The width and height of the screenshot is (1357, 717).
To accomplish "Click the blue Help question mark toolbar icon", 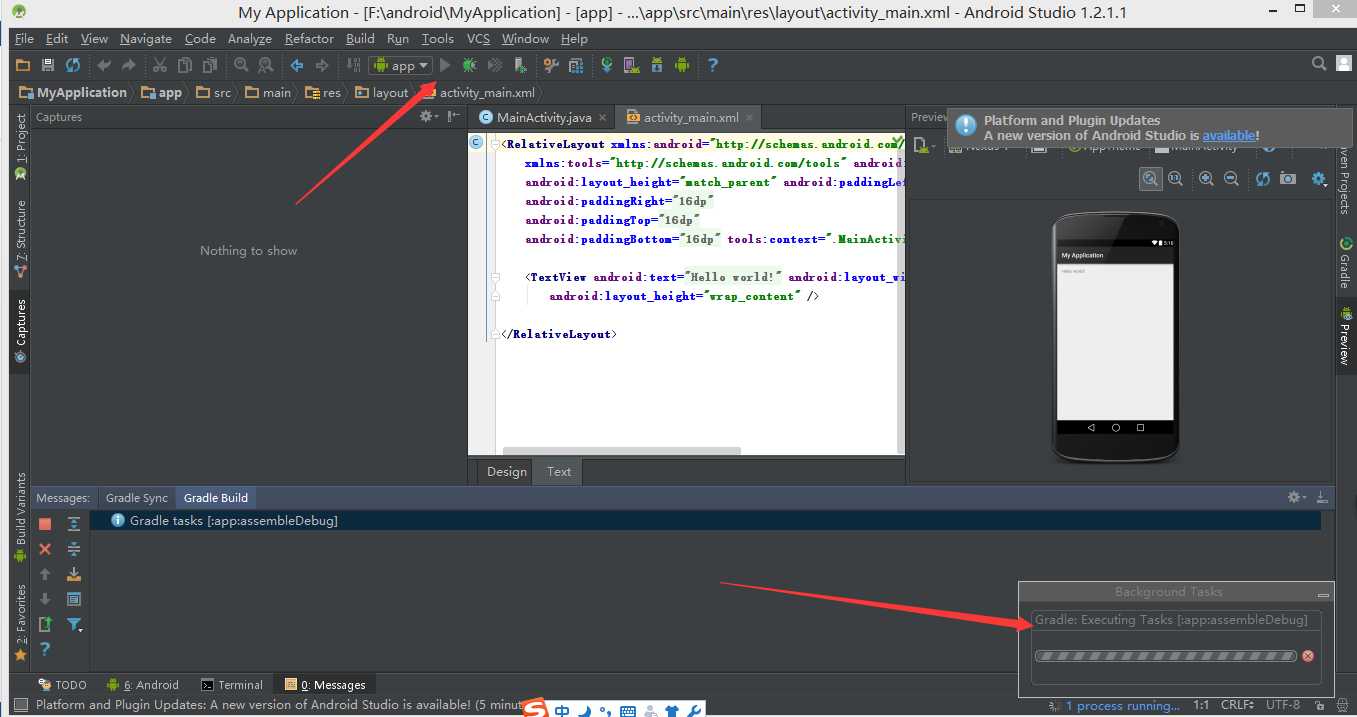I will click(713, 65).
